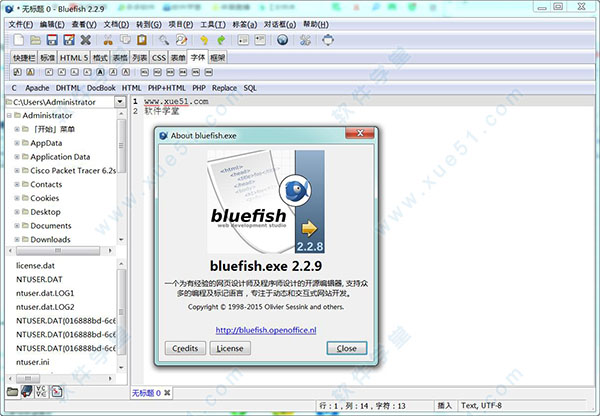Expand the AppData folder node

[x=17, y=143]
